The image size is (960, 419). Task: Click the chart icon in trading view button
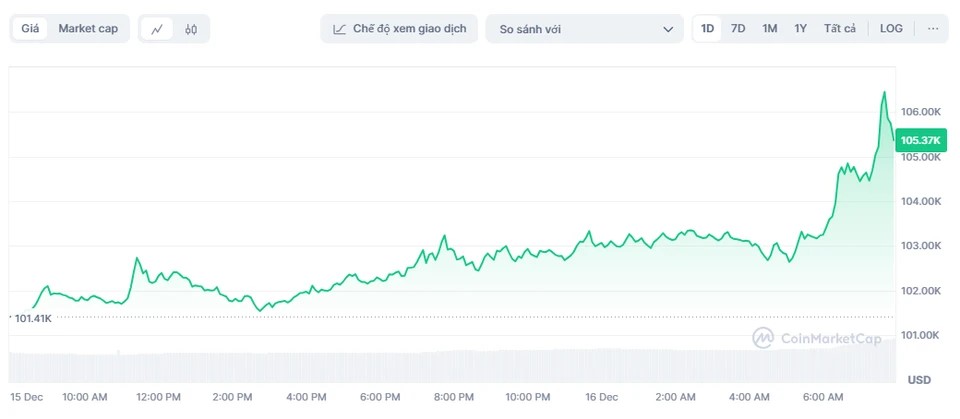[x=340, y=29]
